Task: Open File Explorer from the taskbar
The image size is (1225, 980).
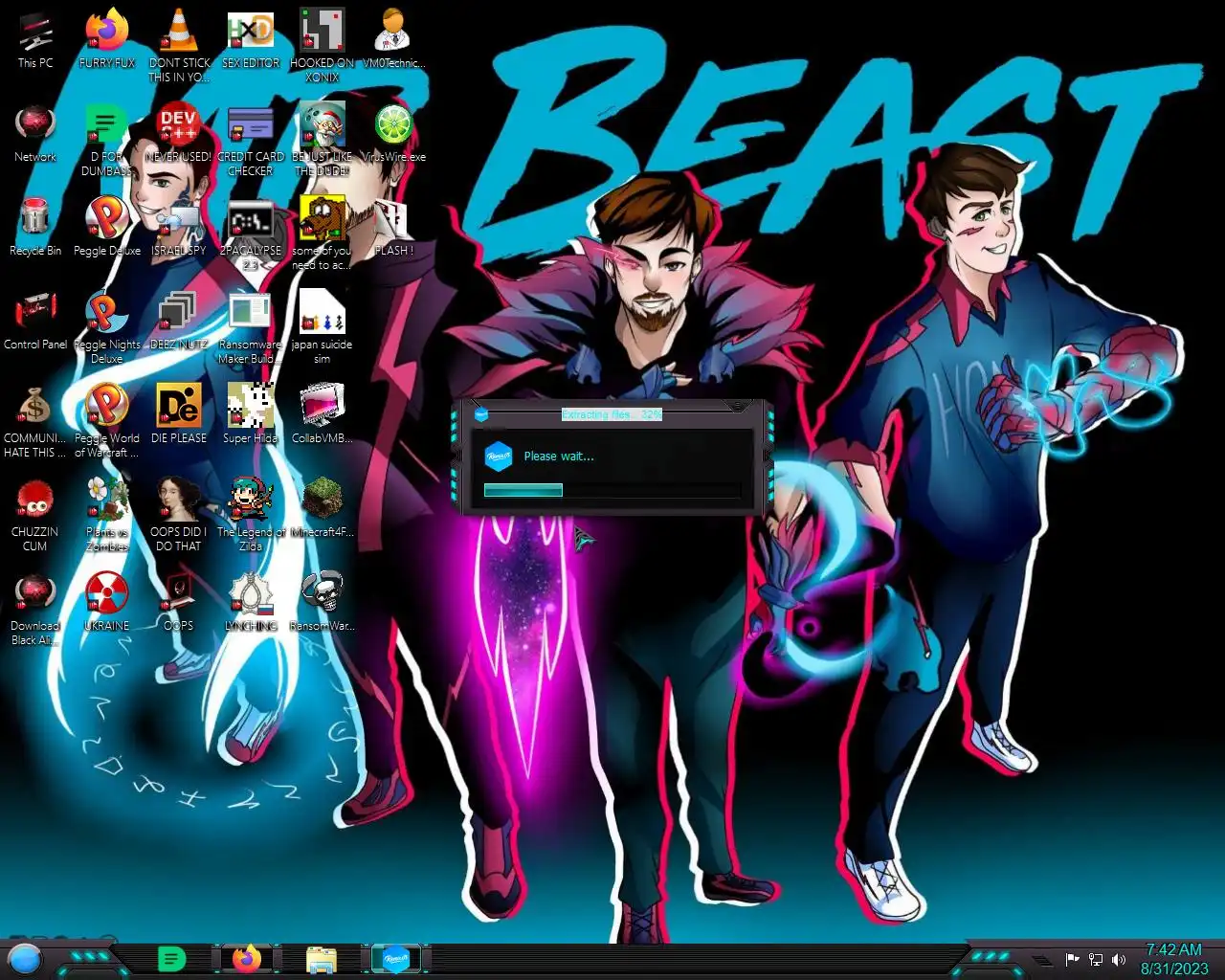Action: (x=322, y=958)
